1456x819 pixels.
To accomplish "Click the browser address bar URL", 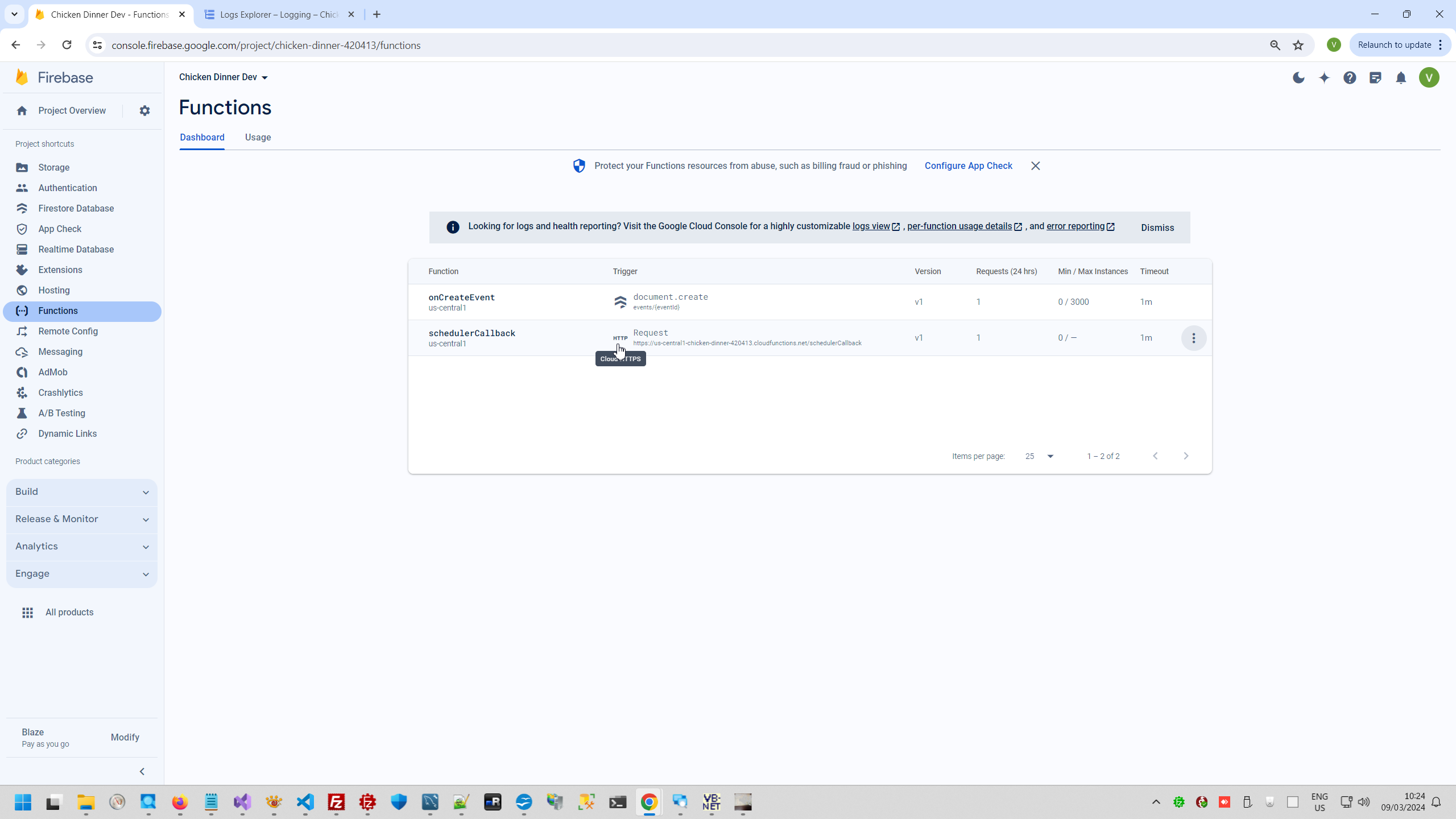I will click(x=266, y=45).
